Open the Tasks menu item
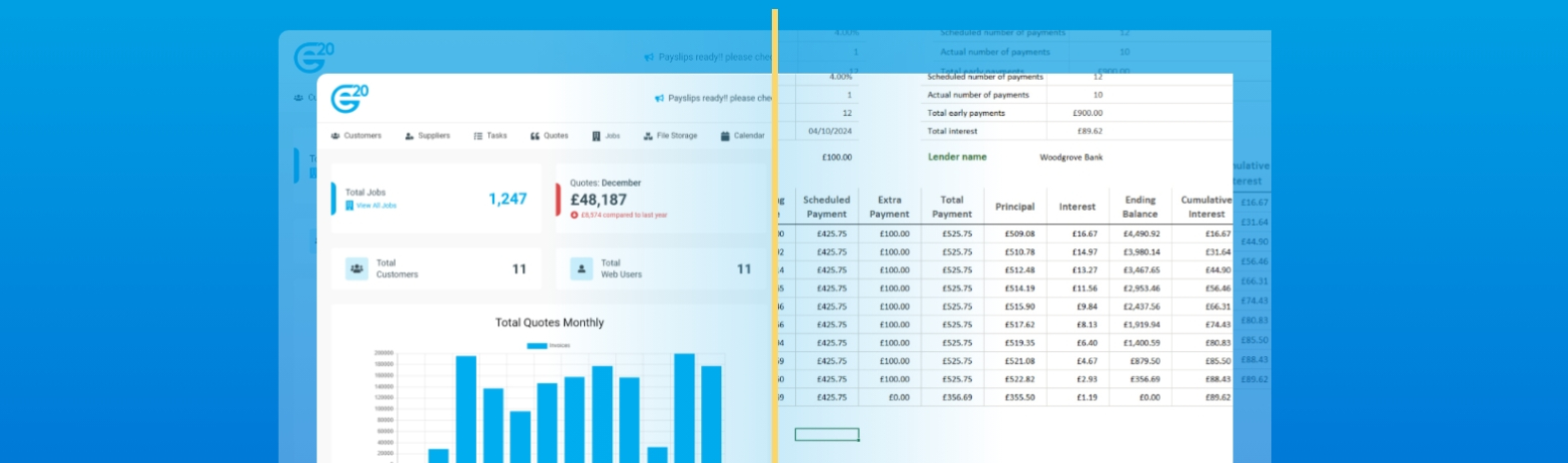The image size is (1568, 463). coord(496,136)
